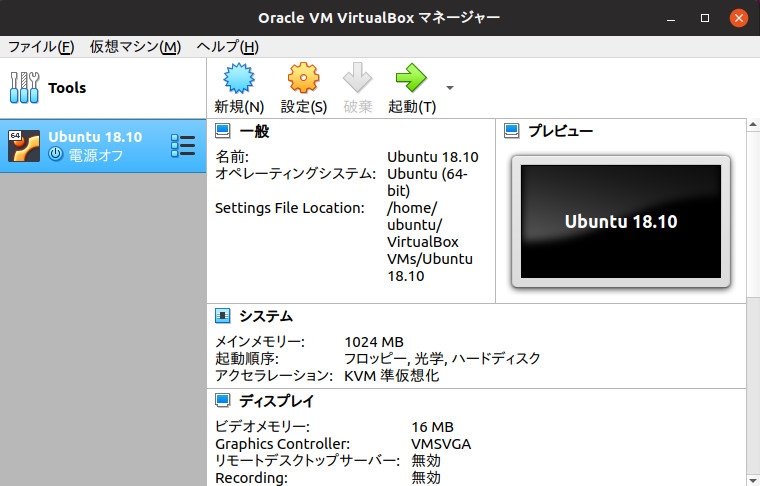Open the 仮想マシン(M) menu

point(135,47)
